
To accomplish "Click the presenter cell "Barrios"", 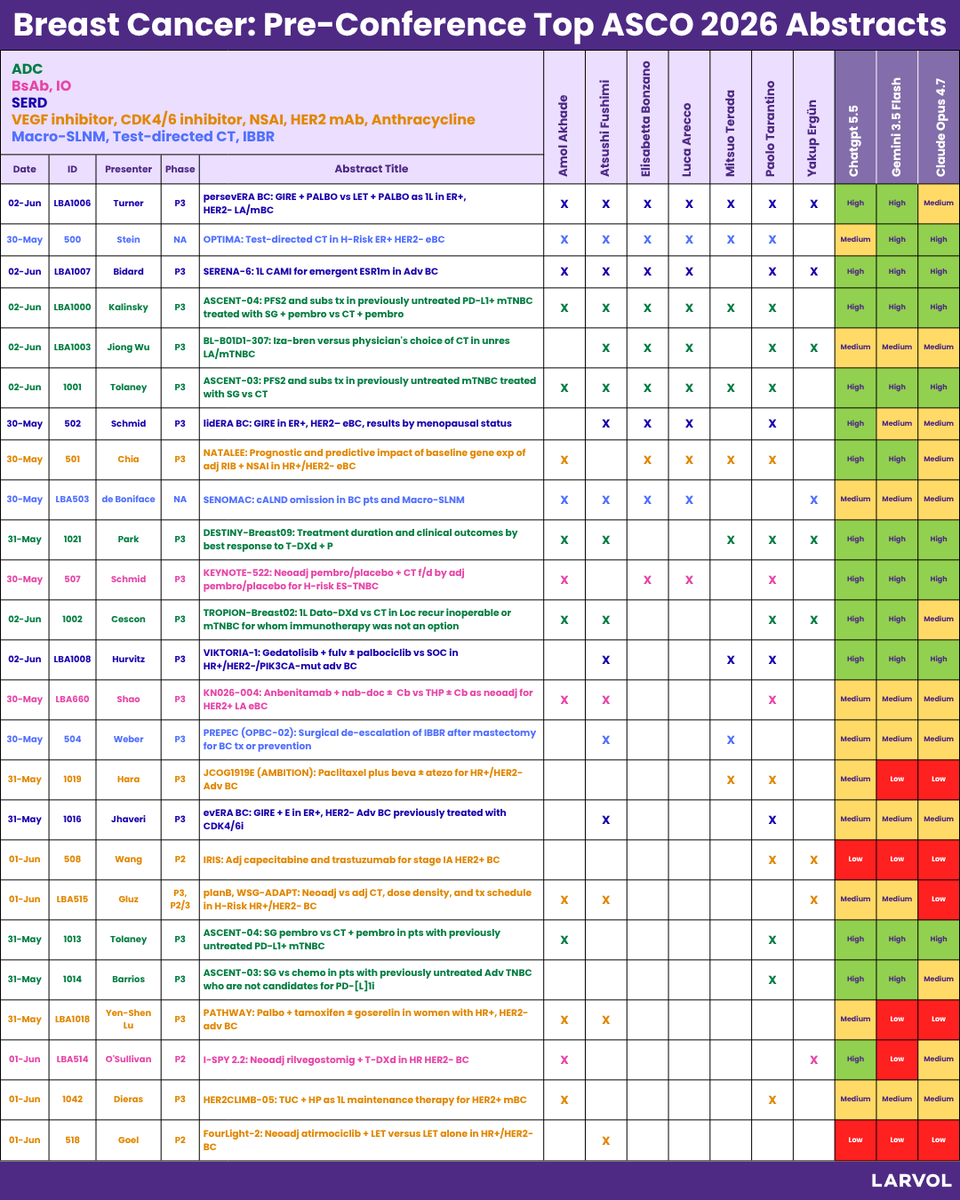I will click(129, 979).
